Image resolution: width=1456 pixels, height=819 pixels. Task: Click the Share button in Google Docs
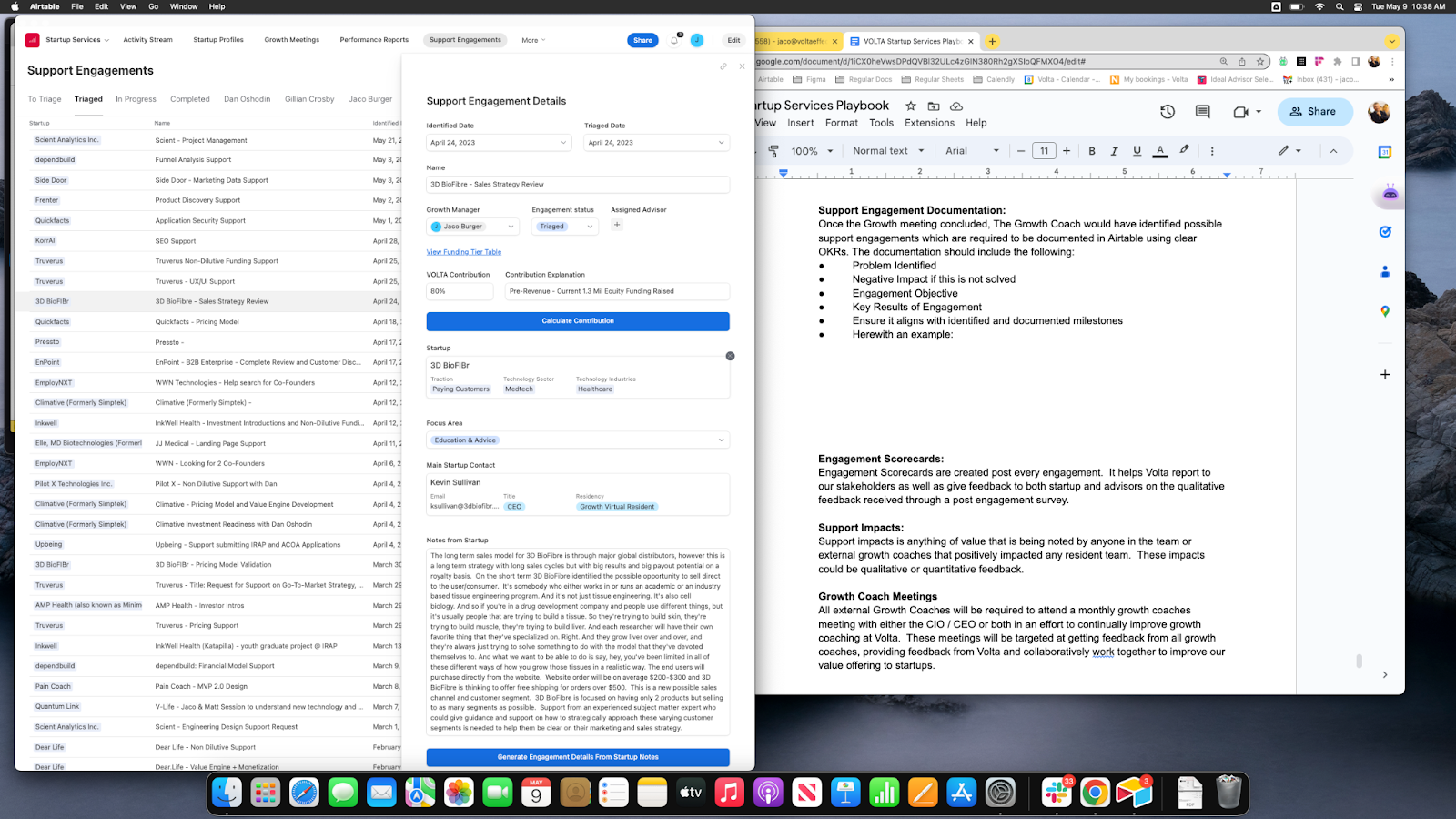click(1315, 112)
